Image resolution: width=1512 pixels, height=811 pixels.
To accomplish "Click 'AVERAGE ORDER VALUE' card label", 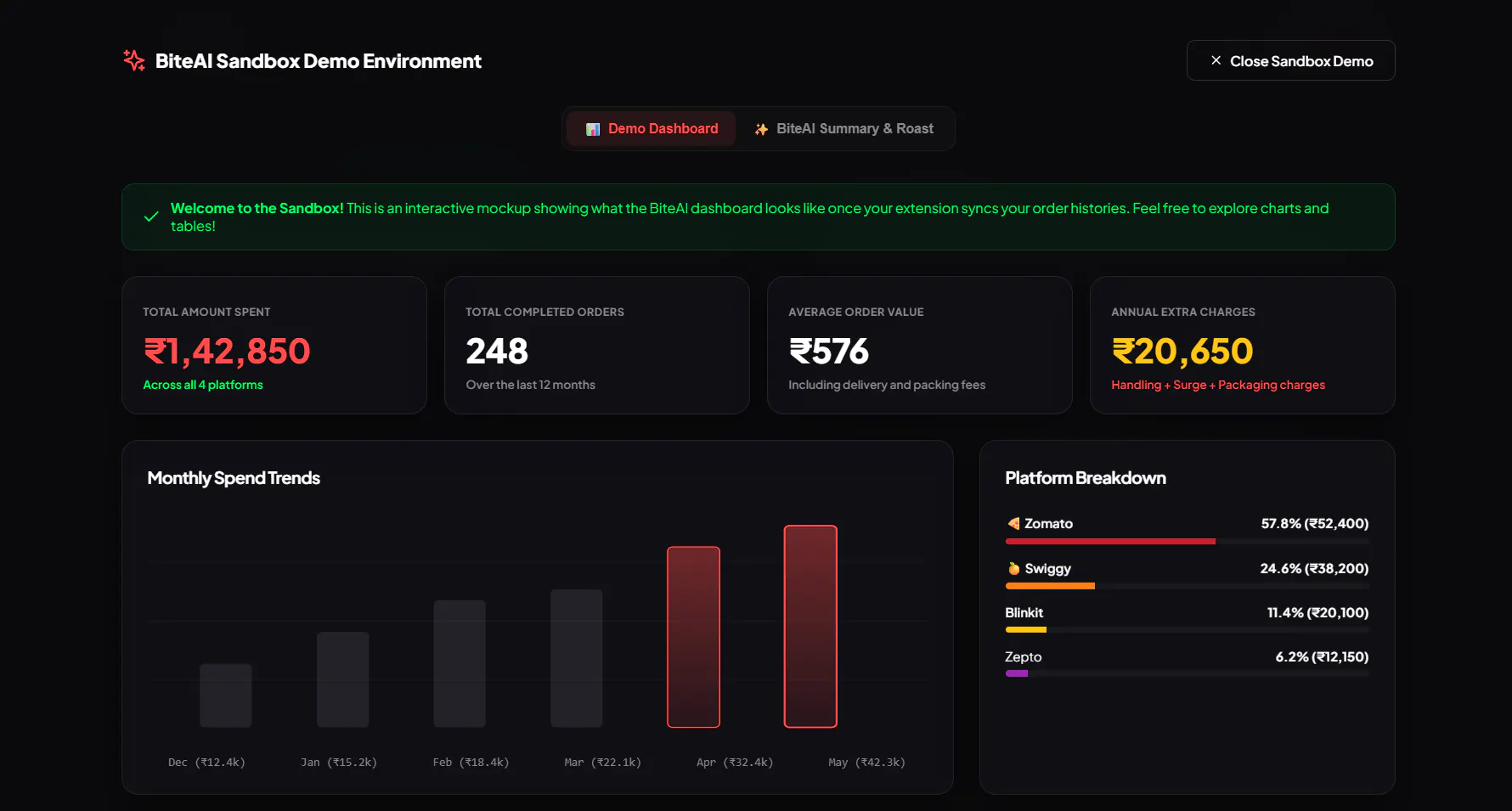I will tap(855, 312).
